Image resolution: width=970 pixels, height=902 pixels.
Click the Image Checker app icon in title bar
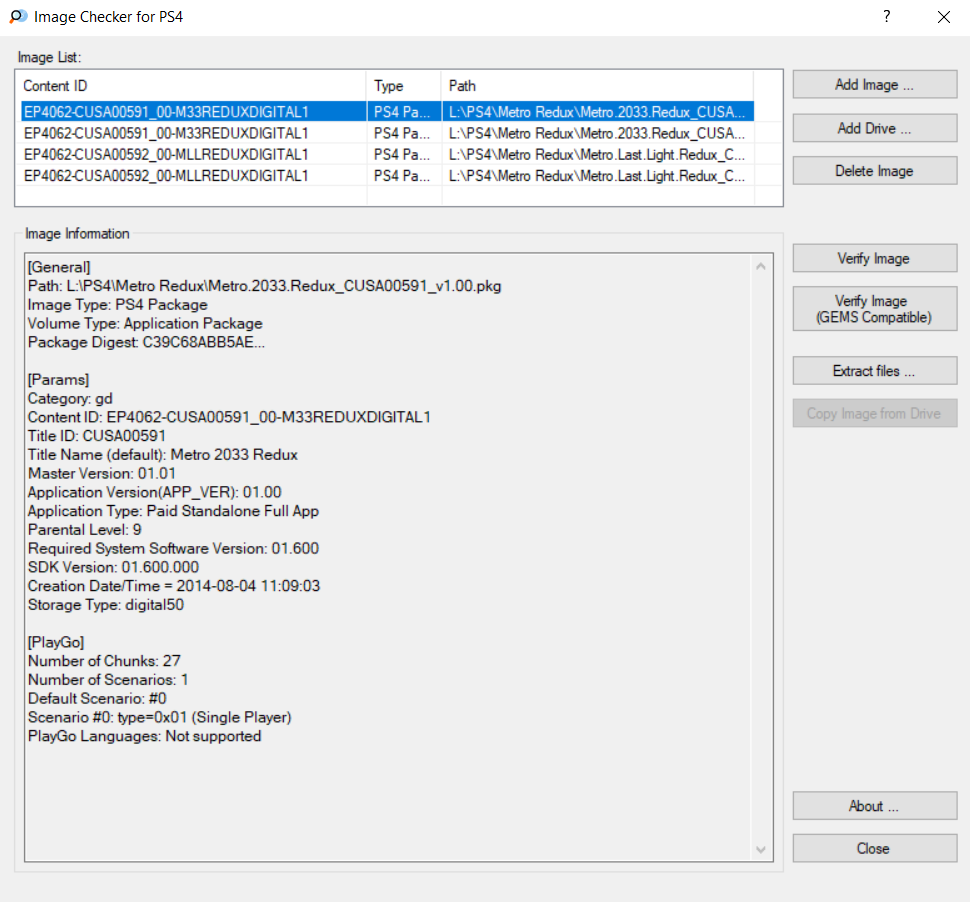click(x=17, y=17)
